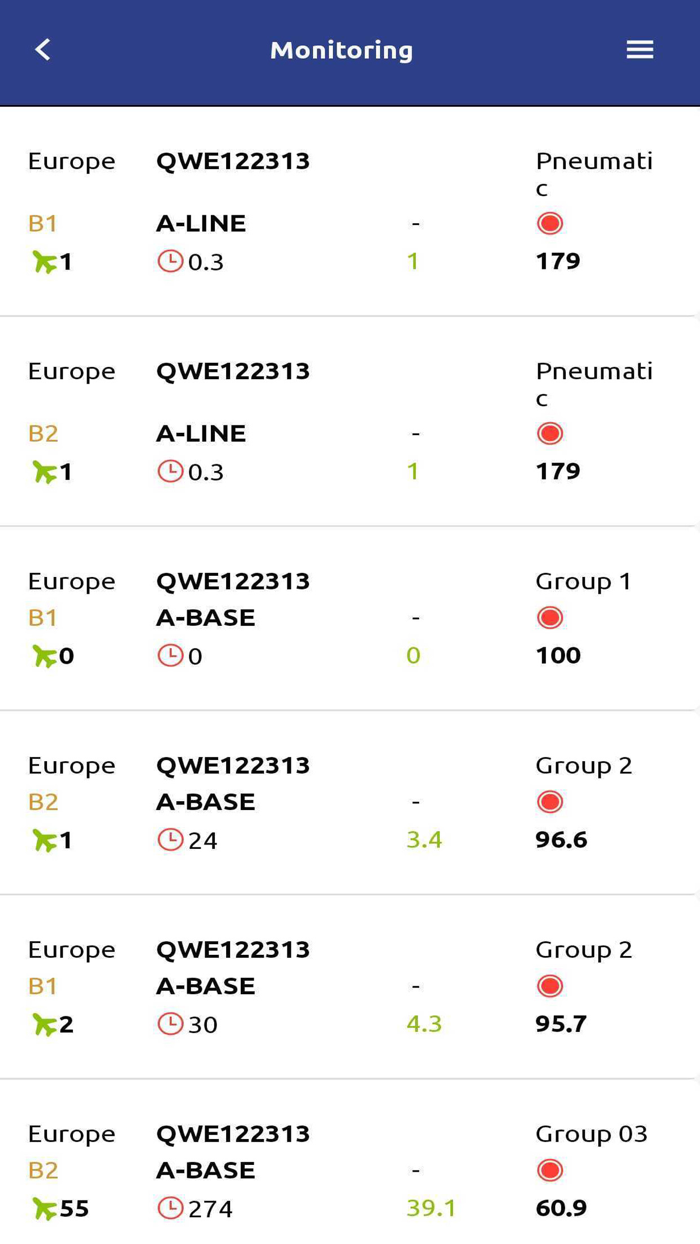Open the hamburger menu
This screenshot has height=1244, width=700.
[x=640, y=48]
